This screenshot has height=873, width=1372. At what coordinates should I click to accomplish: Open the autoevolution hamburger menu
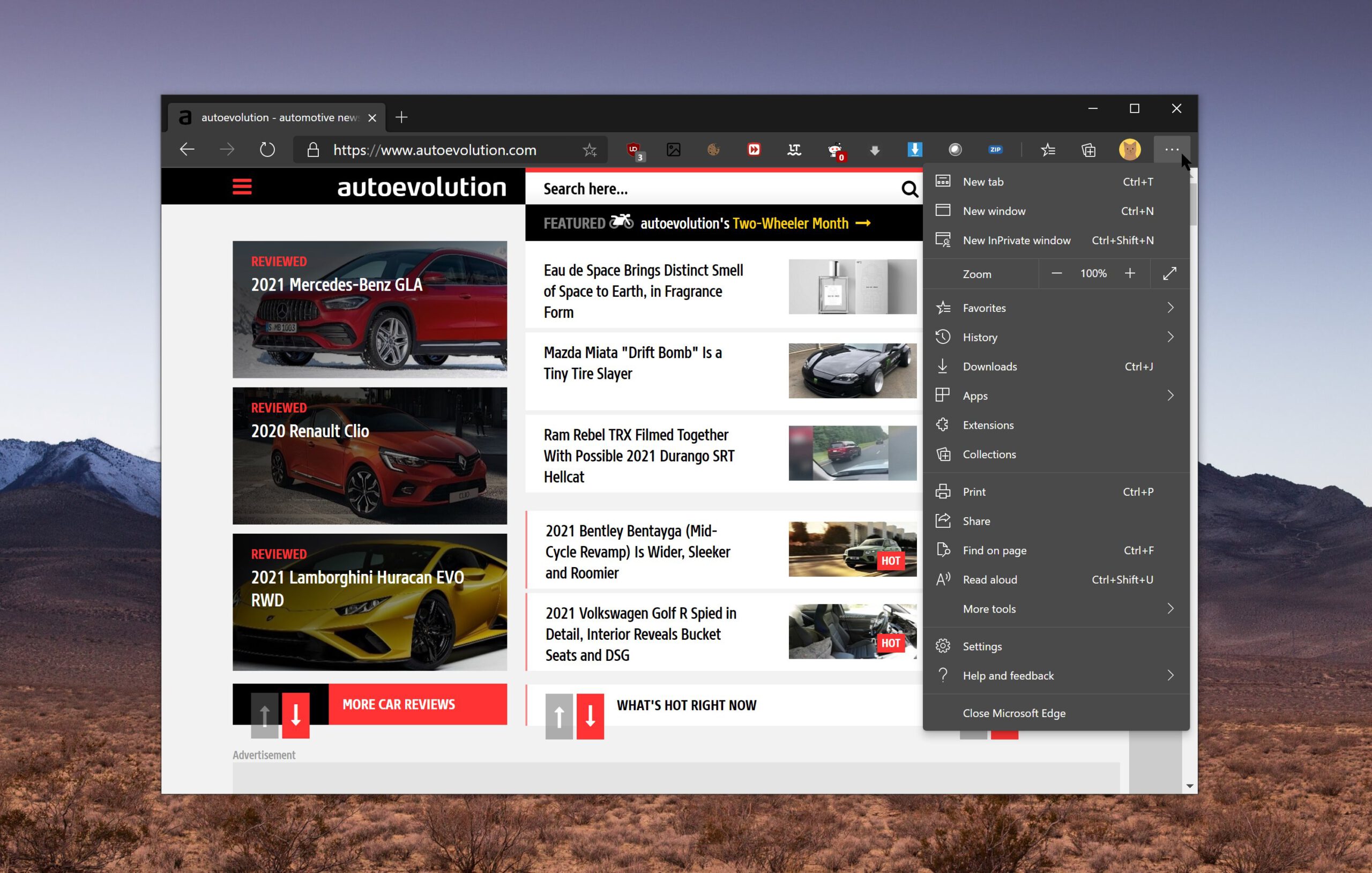(242, 187)
